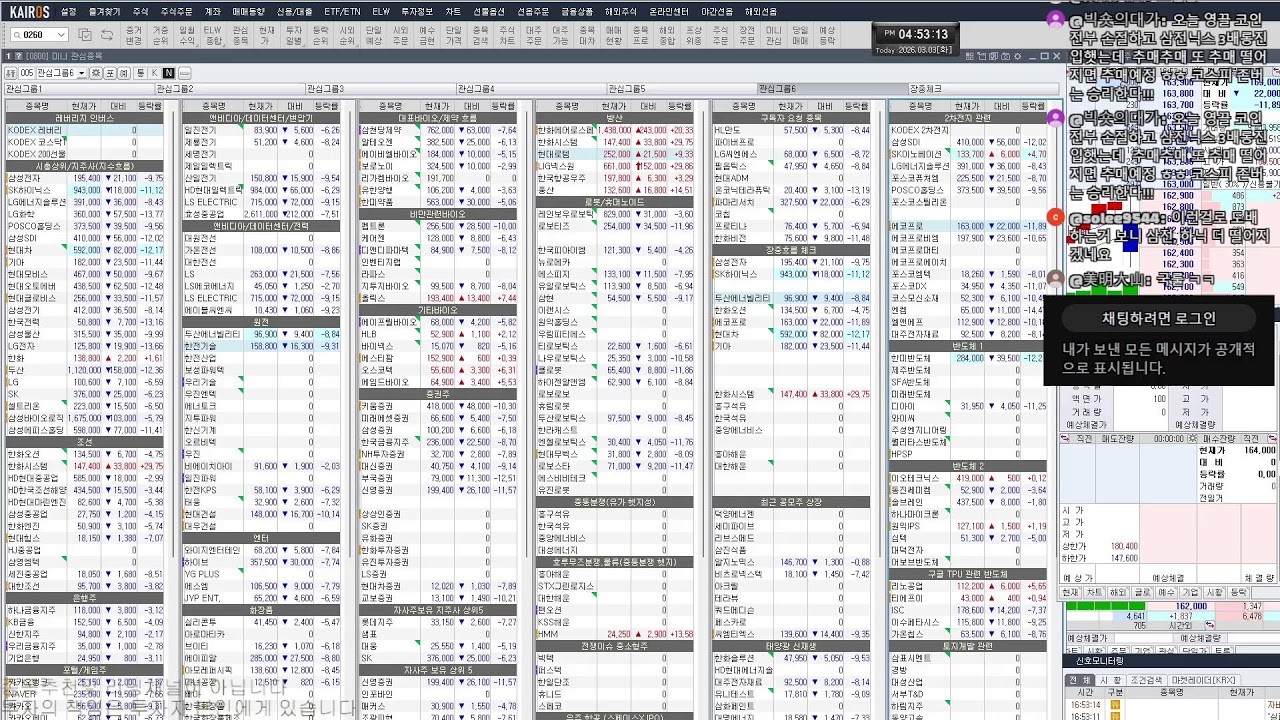Expand the 관심그룹6 group dropdown
The height and width of the screenshot is (720, 1280).
(x=81, y=73)
